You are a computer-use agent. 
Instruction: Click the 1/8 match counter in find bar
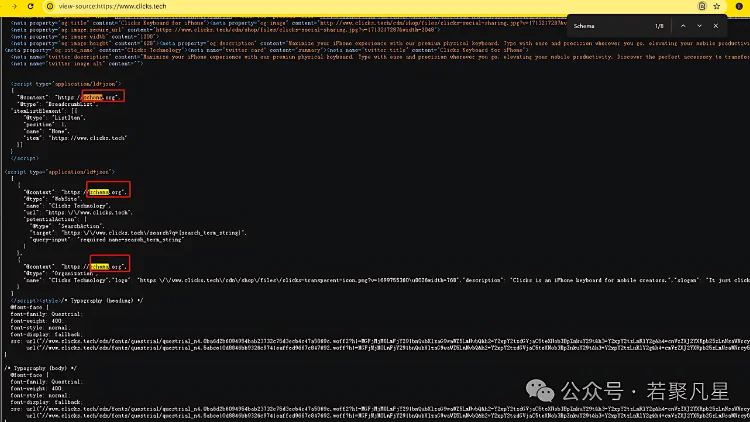[659, 26]
